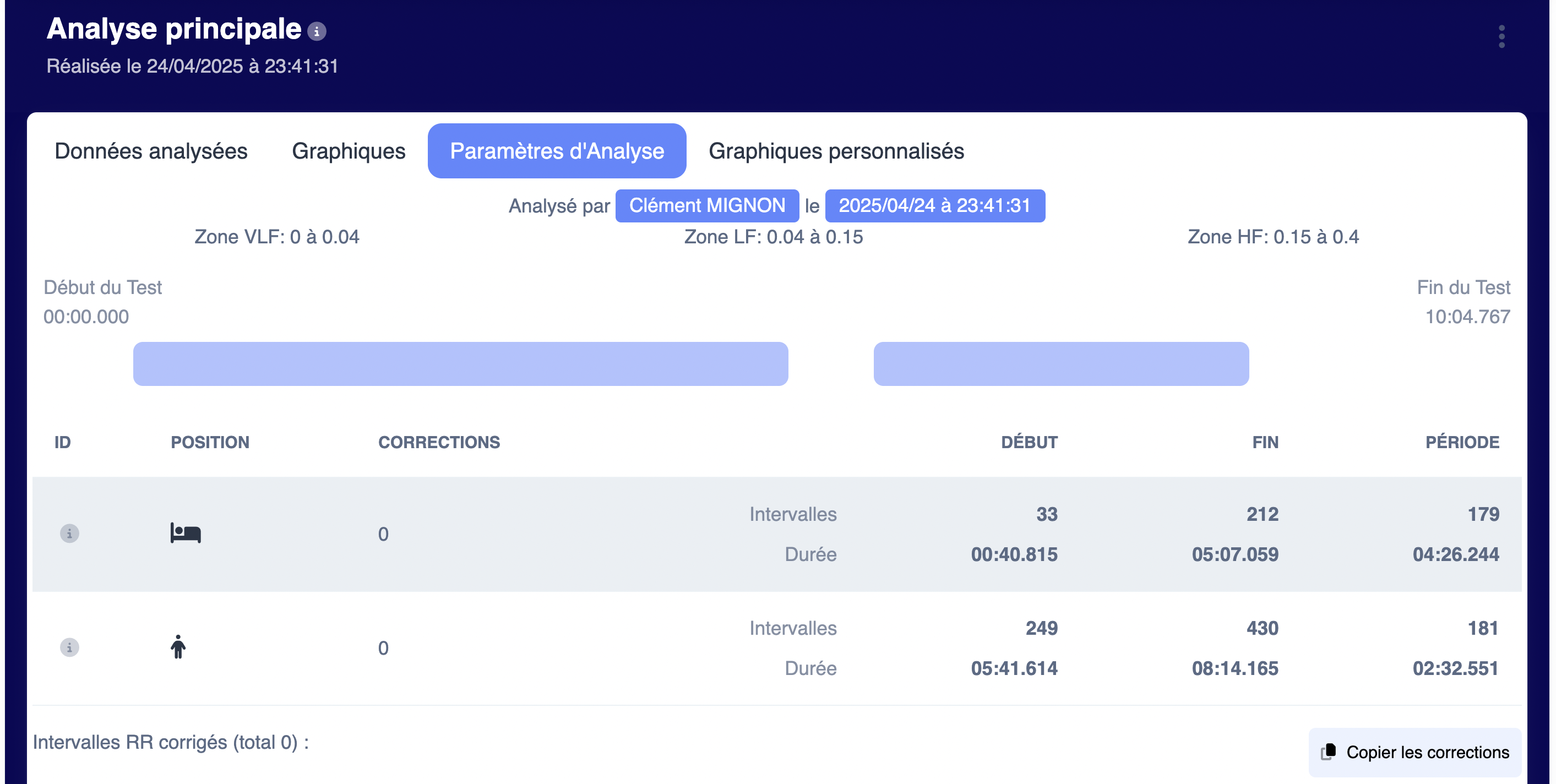1556x784 pixels.
Task: Select the Paramètres d'Analyse tab
Action: (x=557, y=151)
